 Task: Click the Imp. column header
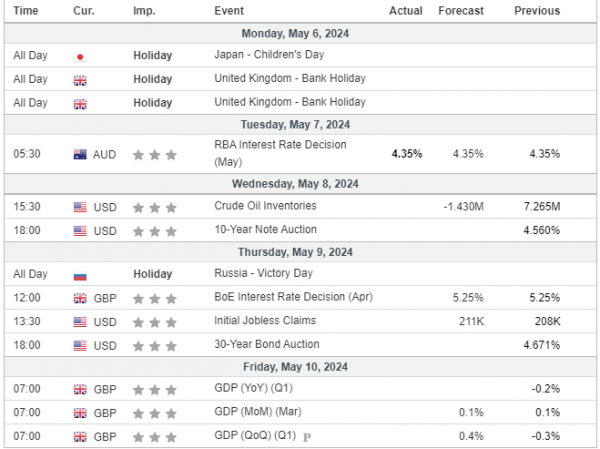pyautogui.click(x=144, y=11)
